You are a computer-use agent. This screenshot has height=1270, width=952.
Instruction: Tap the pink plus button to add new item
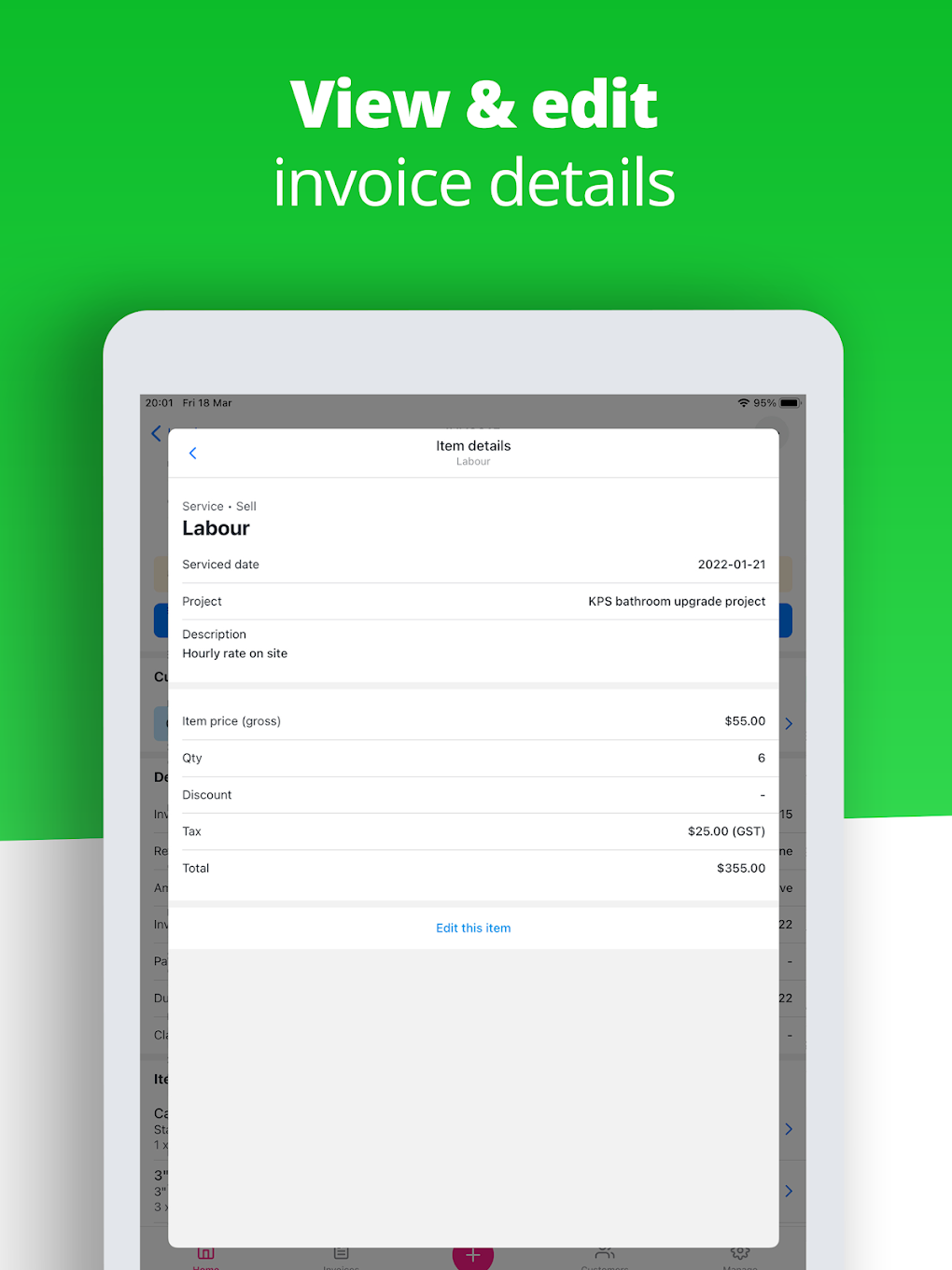click(473, 1255)
